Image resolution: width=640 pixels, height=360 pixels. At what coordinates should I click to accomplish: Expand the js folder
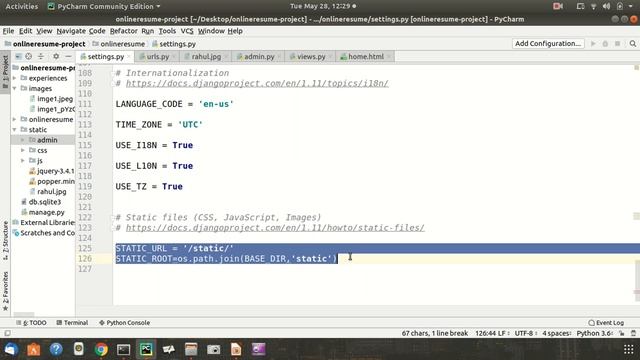tap(23, 160)
